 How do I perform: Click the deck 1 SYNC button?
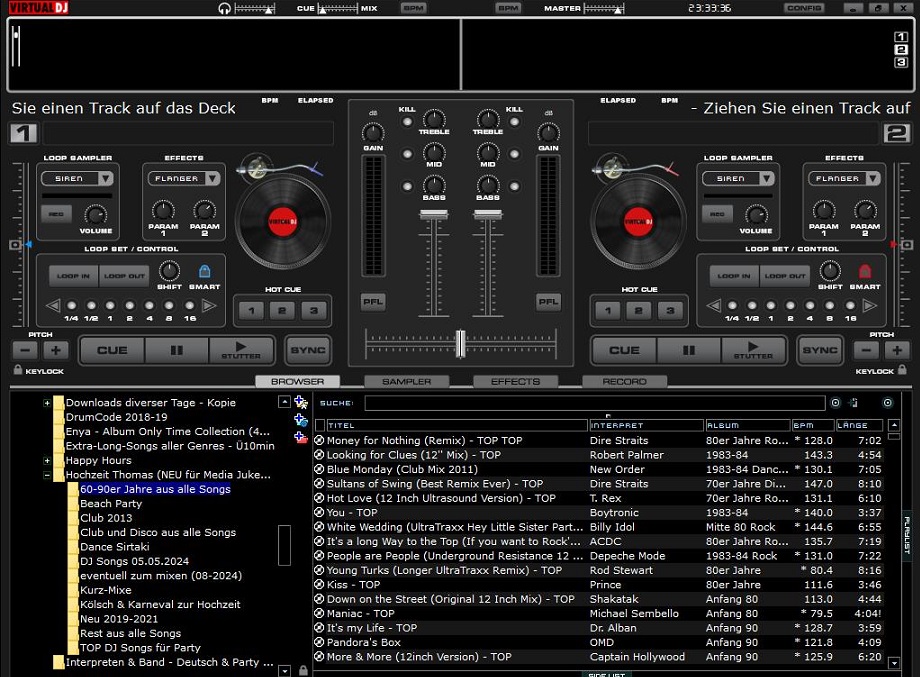click(307, 350)
